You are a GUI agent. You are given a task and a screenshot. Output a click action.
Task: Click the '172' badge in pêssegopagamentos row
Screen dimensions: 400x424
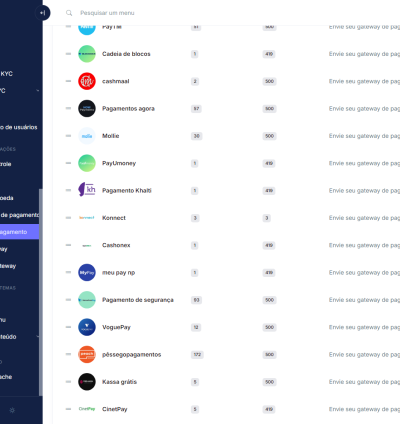[x=197, y=355]
